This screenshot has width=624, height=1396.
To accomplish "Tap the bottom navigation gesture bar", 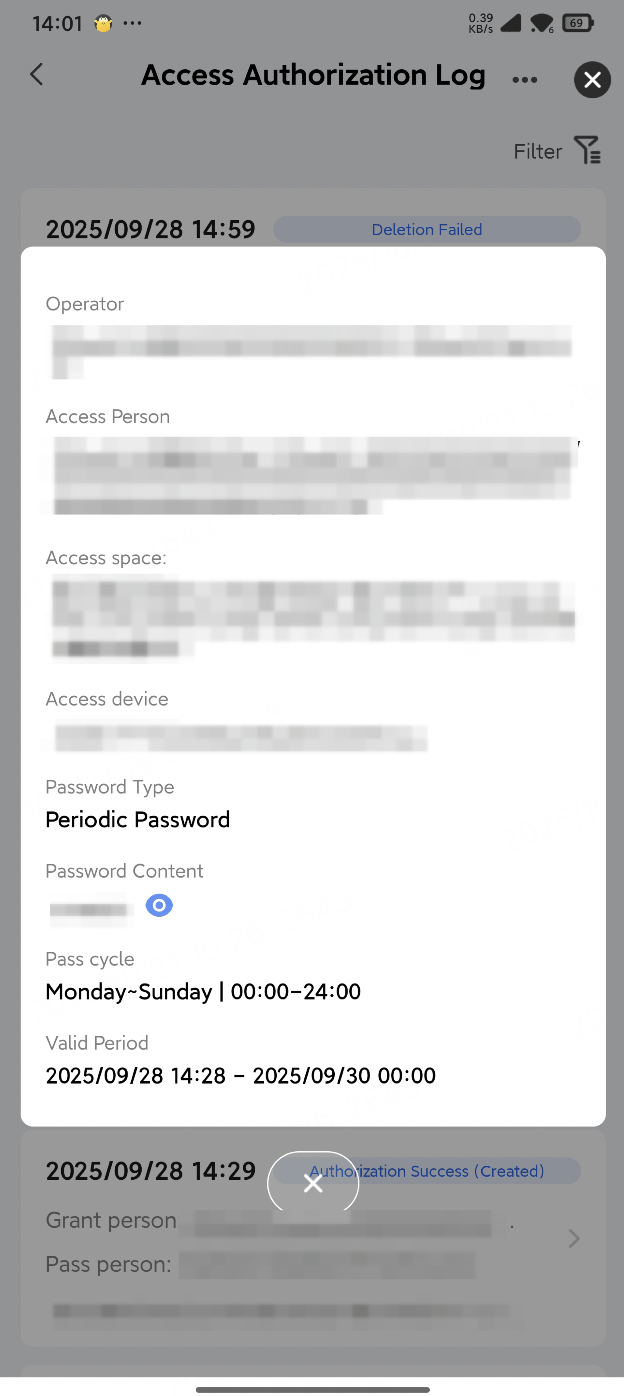I will [312, 1388].
